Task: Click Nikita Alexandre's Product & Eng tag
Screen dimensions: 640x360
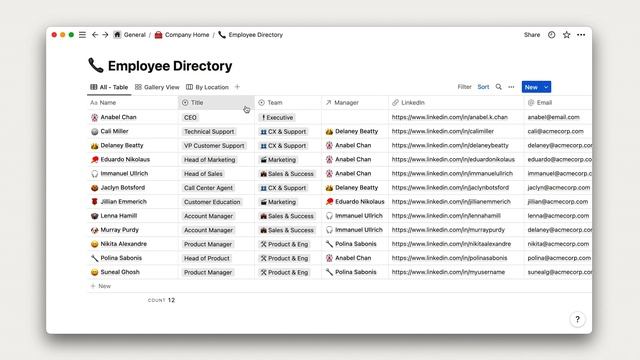Action: point(284,244)
